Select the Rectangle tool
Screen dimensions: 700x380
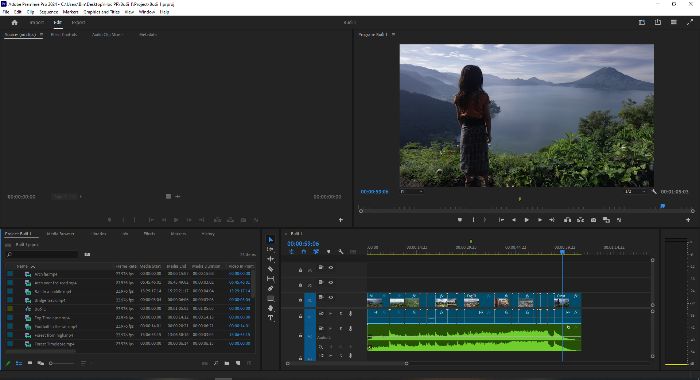click(x=271, y=298)
